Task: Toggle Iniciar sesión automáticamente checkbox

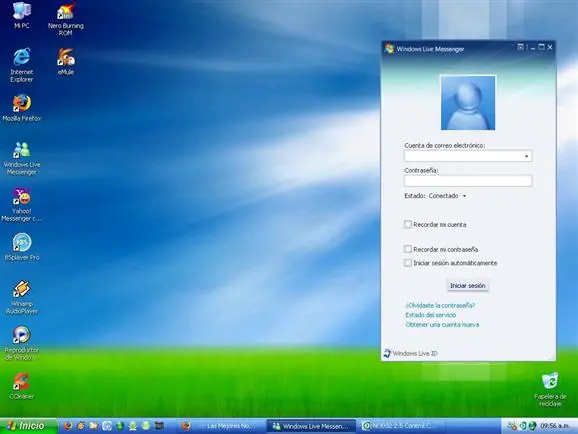Action: (x=408, y=263)
